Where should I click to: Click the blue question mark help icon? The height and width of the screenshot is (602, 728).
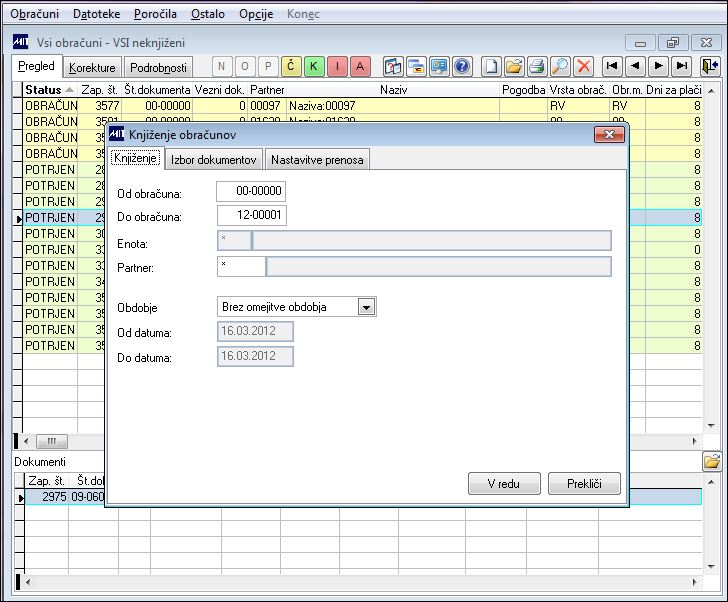pyautogui.click(x=462, y=66)
